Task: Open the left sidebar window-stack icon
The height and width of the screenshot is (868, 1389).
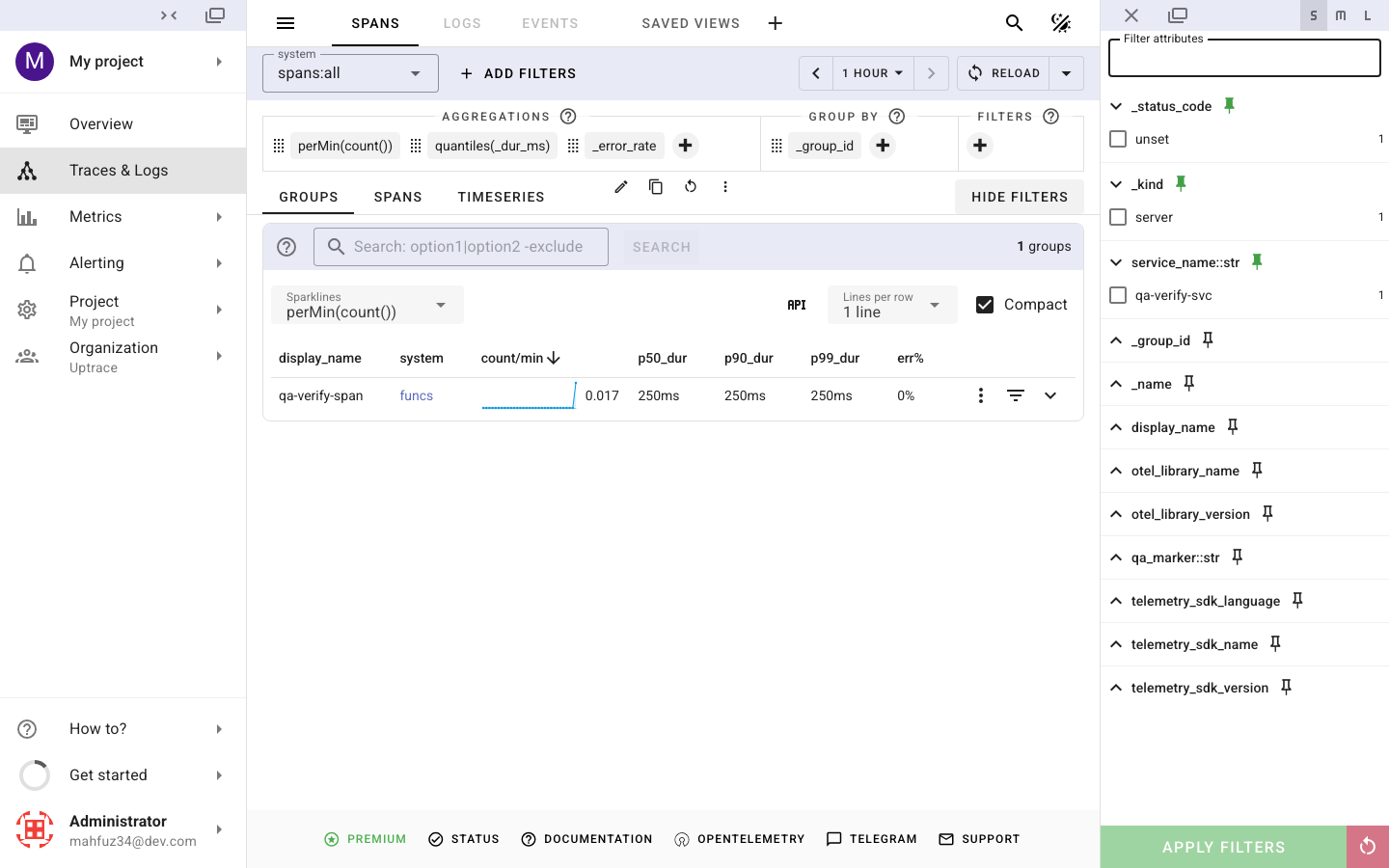Action: point(215,15)
